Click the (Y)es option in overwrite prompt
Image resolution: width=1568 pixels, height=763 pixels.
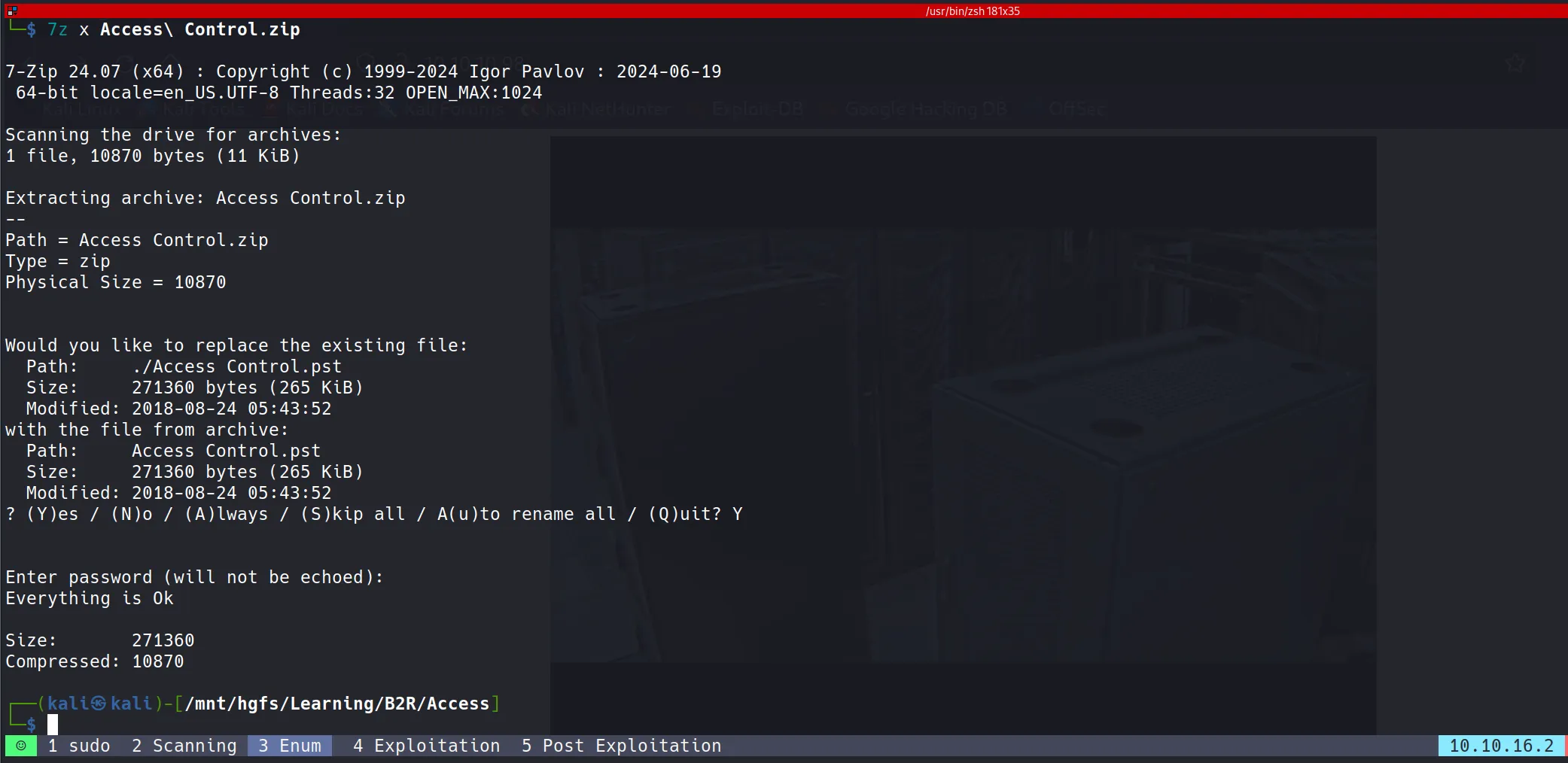[x=52, y=514]
